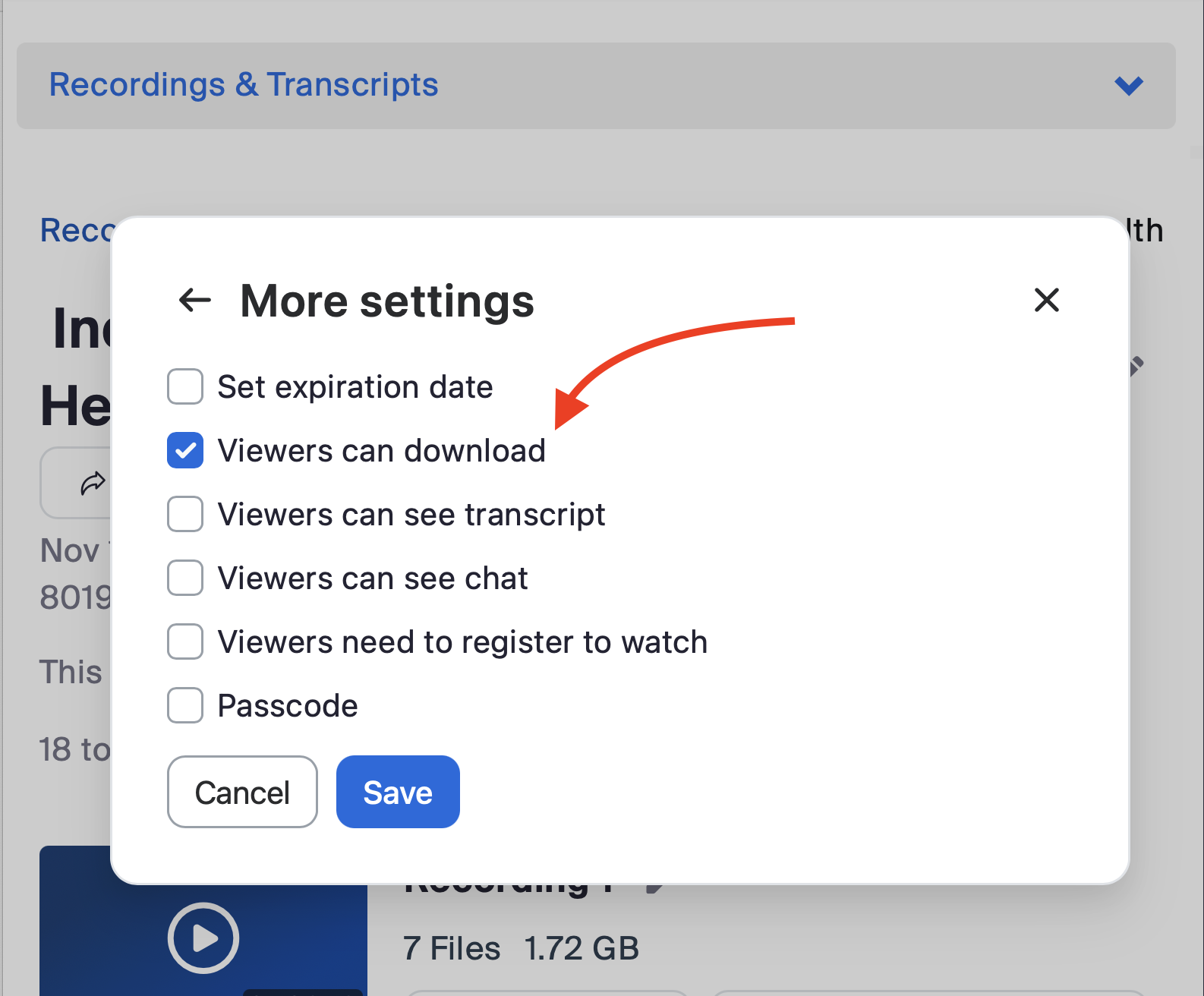Viewport: 1204px width, 996px height.
Task: Turn on the Passcode checkbox
Action: point(185,705)
